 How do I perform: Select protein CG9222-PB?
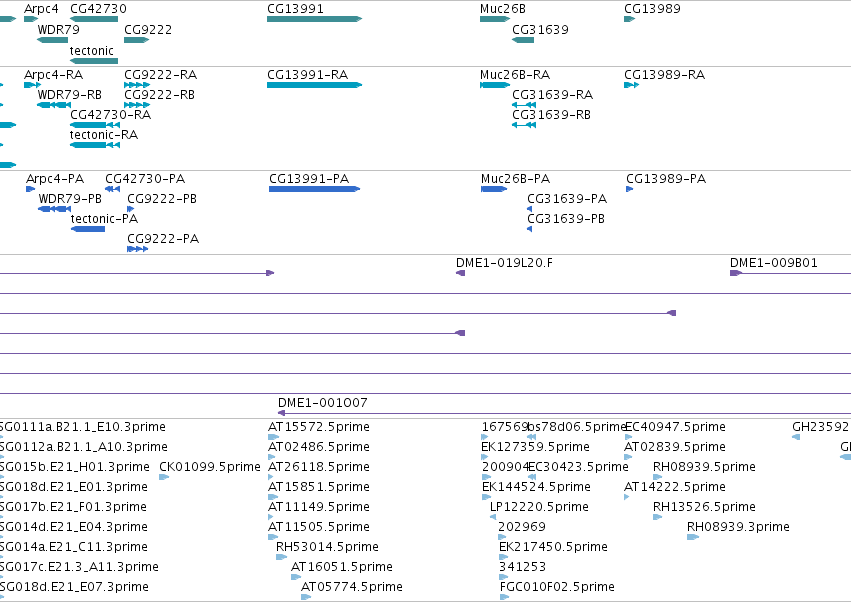(162, 199)
